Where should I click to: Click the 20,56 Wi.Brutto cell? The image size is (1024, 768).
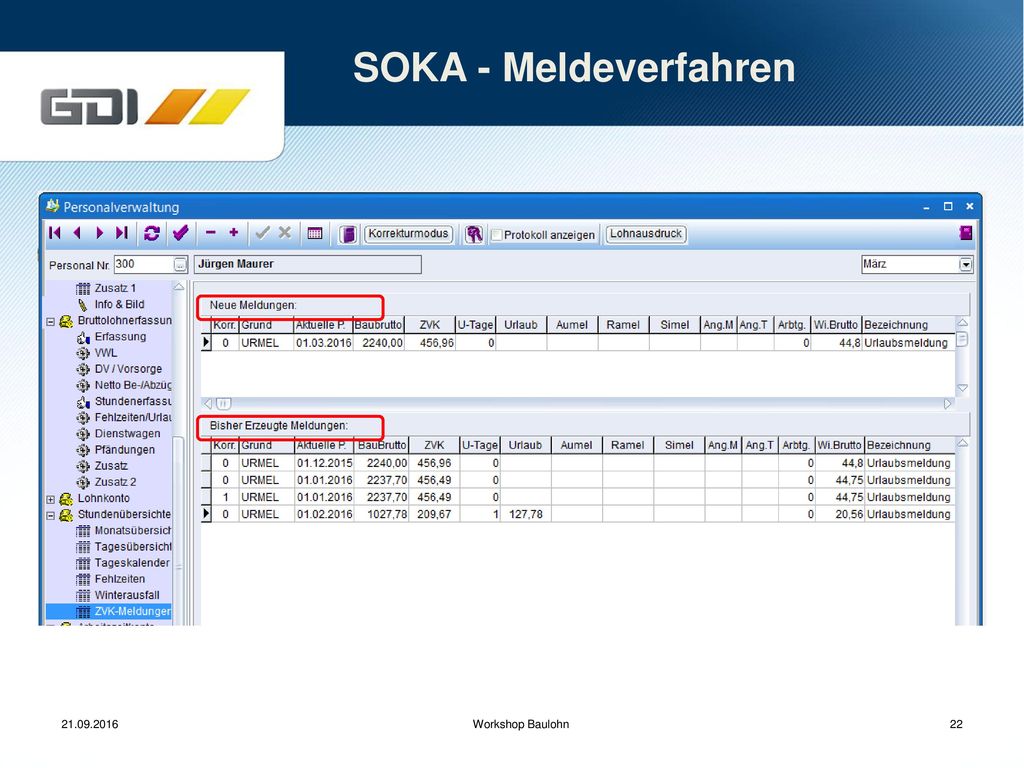pyautogui.click(x=839, y=514)
